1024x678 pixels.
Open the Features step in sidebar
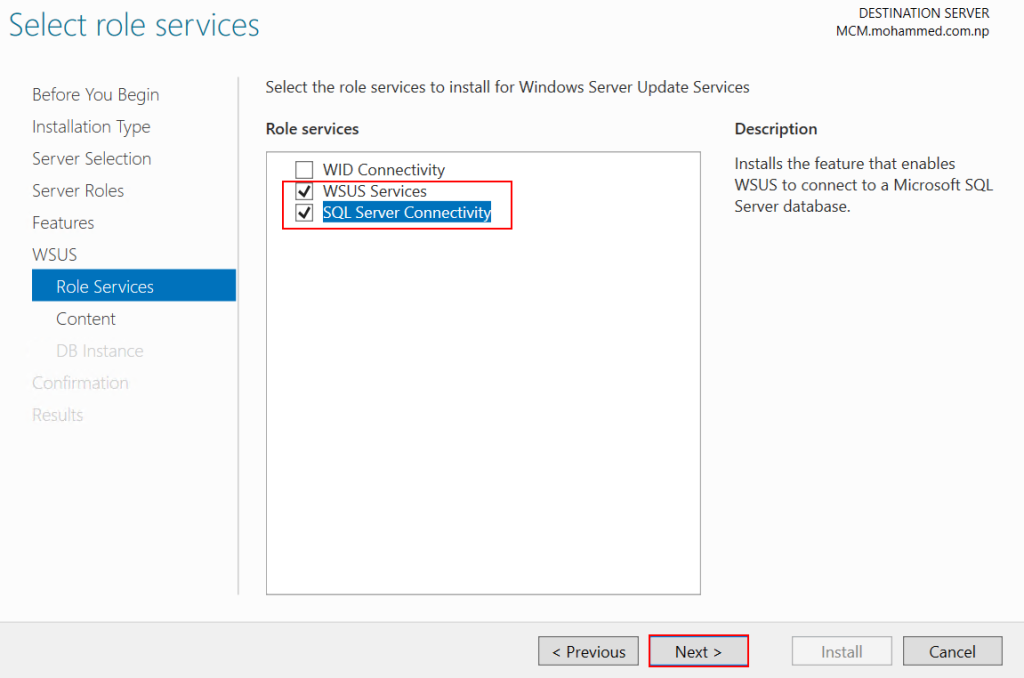coord(63,222)
